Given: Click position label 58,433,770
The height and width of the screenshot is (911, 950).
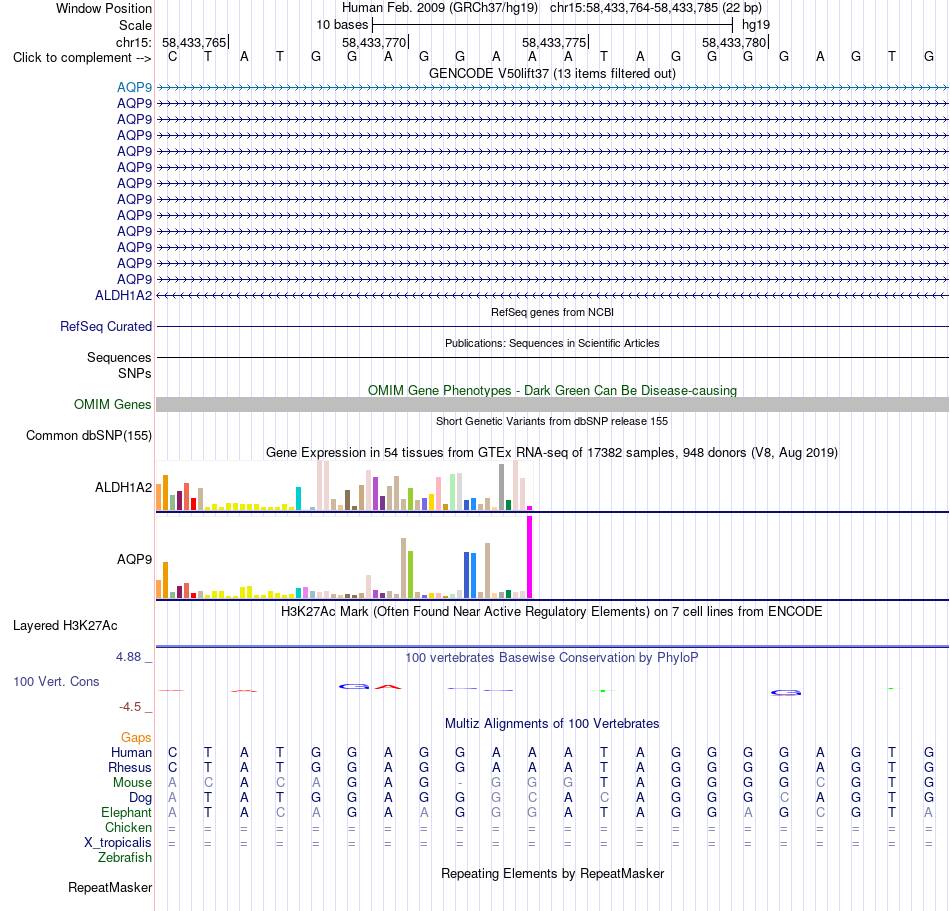Looking at the screenshot, I should click(x=374, y=42).
